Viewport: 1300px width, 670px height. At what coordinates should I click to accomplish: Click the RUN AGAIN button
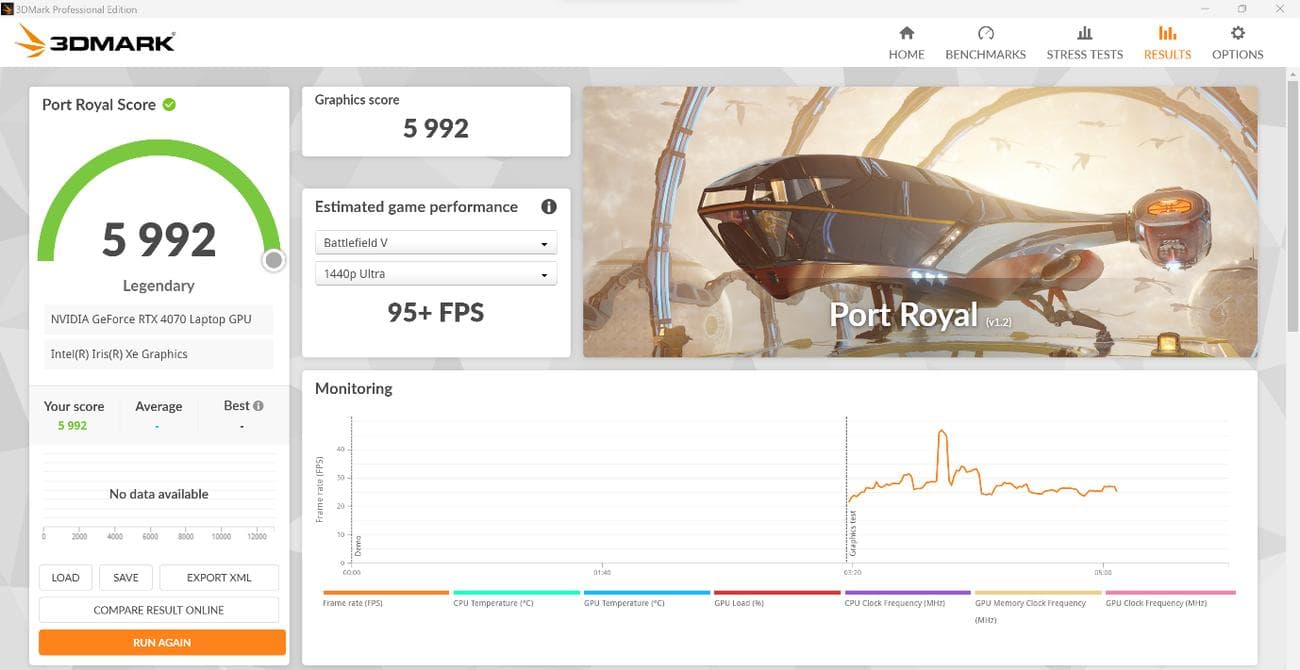tap(161, 642)
